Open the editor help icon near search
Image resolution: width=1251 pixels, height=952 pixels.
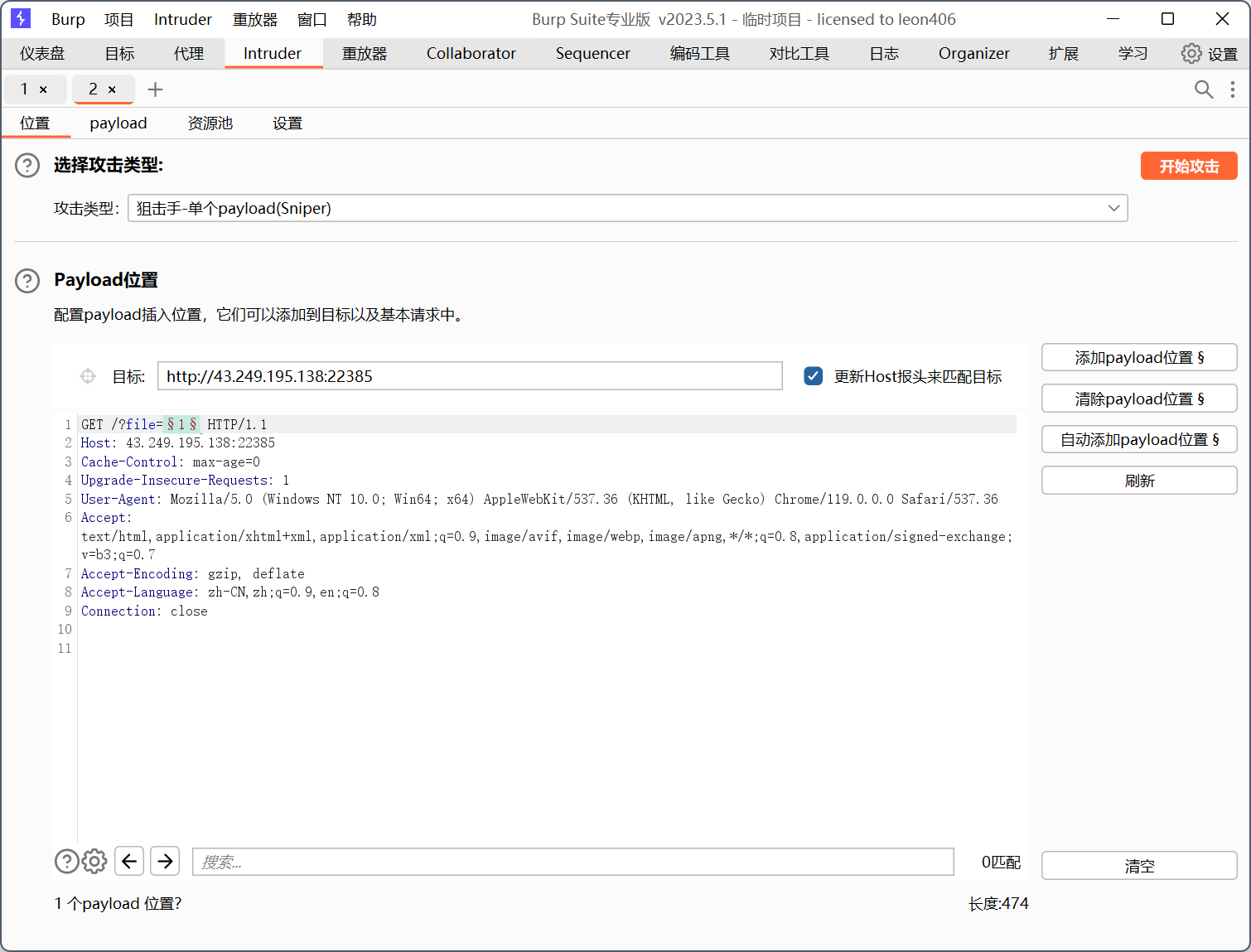66,862
